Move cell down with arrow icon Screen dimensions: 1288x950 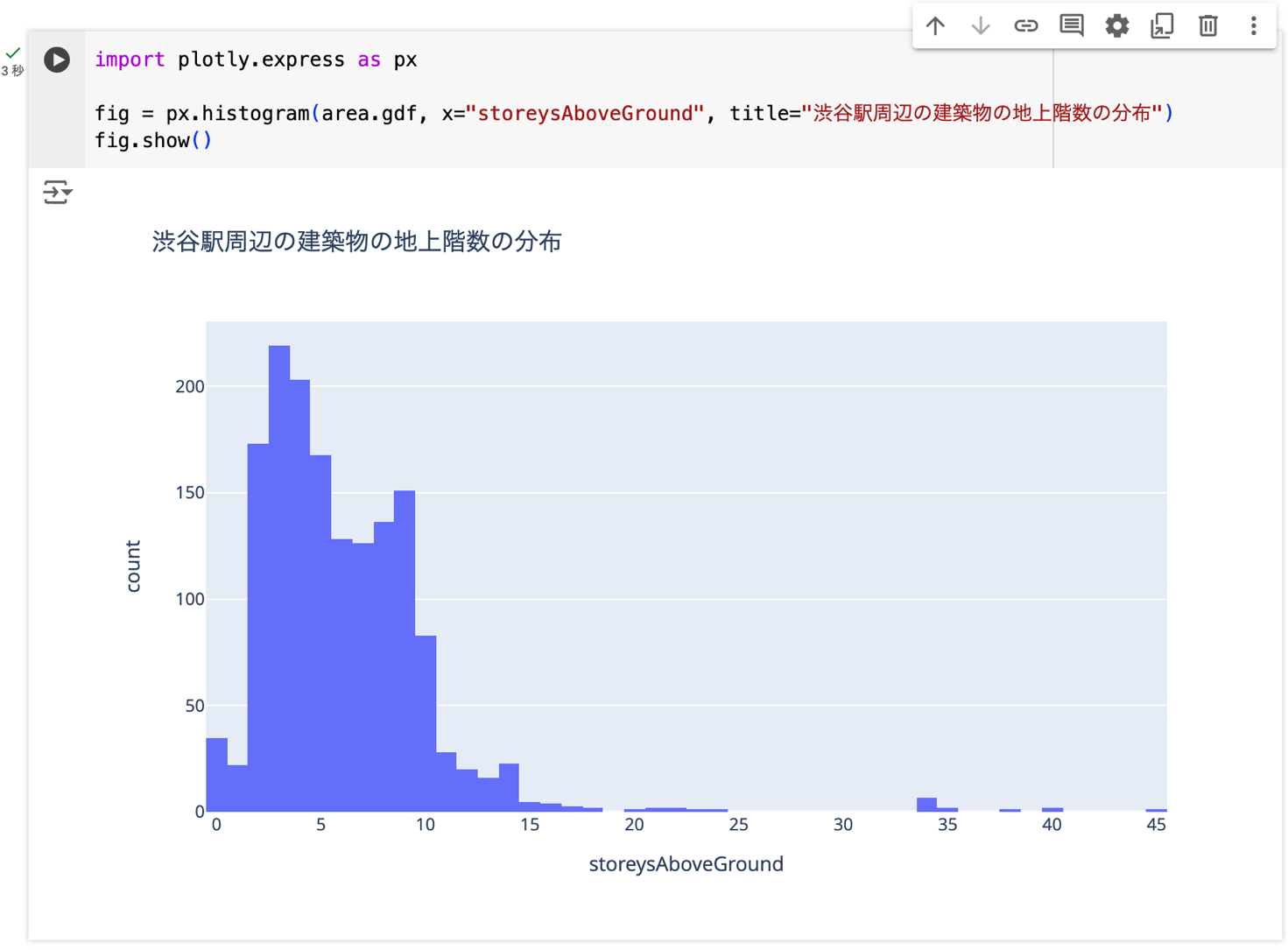[x=981, y=25]
